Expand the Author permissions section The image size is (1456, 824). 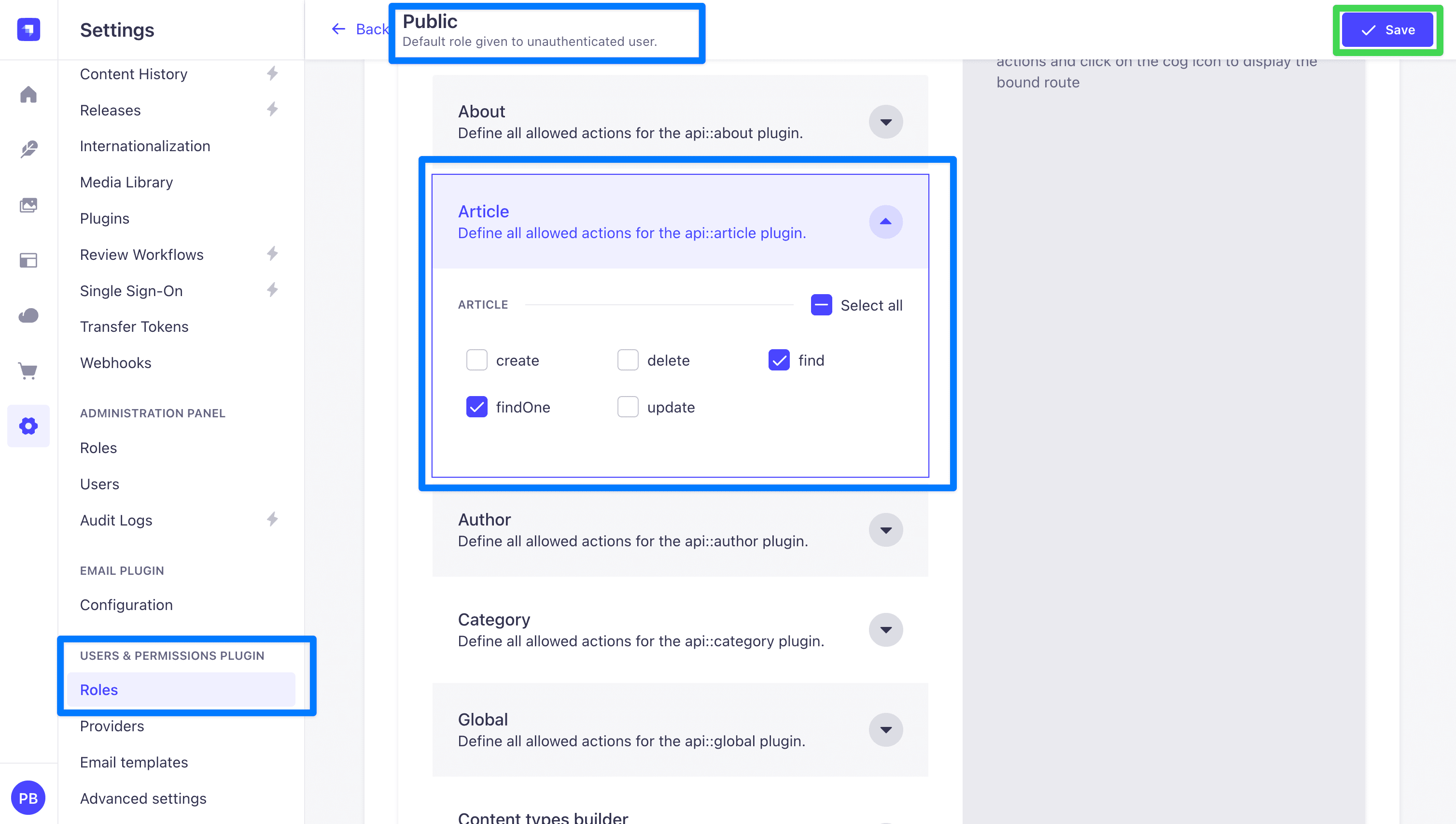click(x=886, y=530)
